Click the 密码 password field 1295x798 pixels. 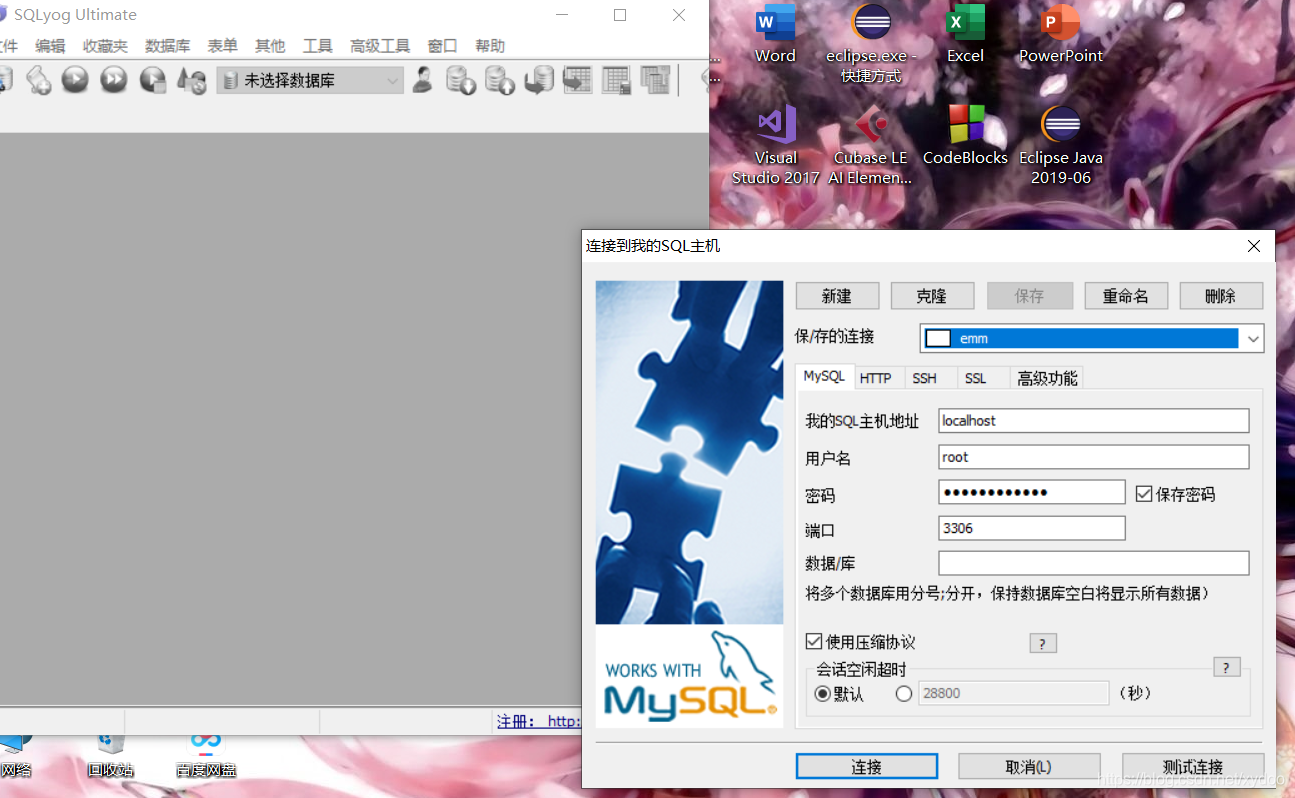click(1032, 492)
